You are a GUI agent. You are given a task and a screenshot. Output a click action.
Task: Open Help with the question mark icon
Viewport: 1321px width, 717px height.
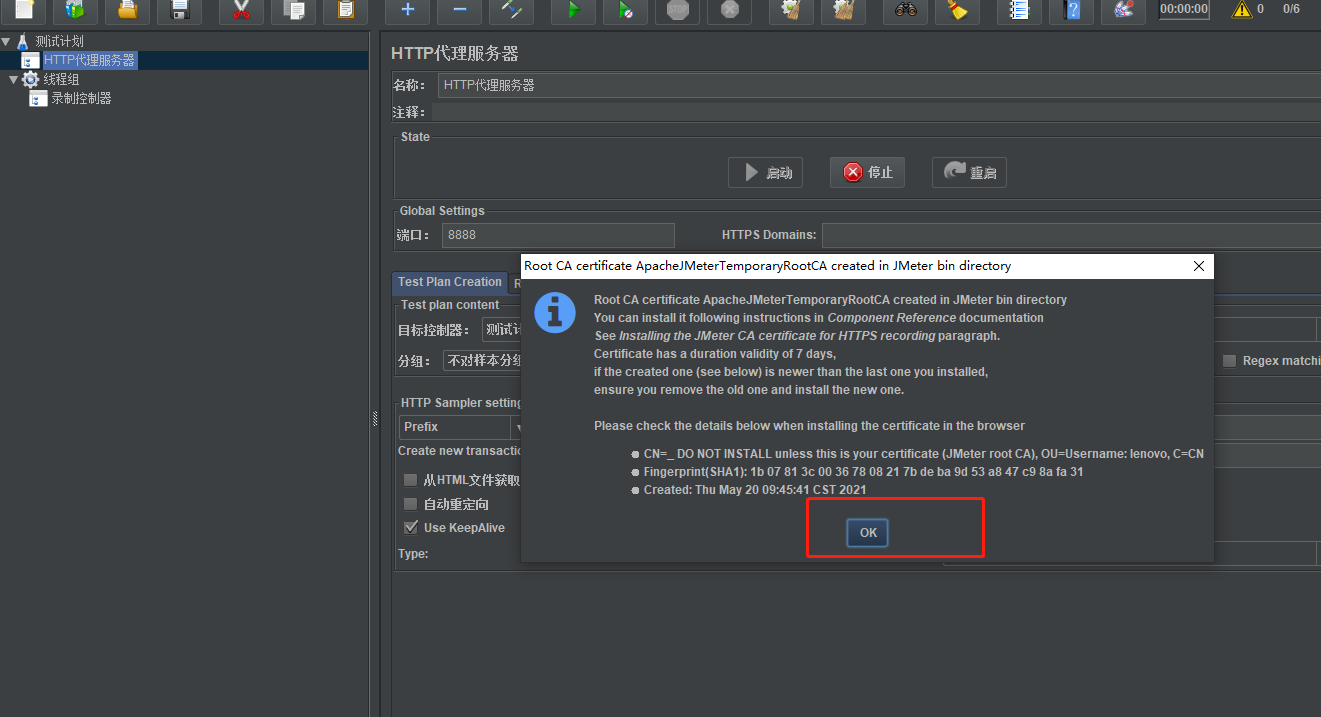click(x=1071, y=10)
